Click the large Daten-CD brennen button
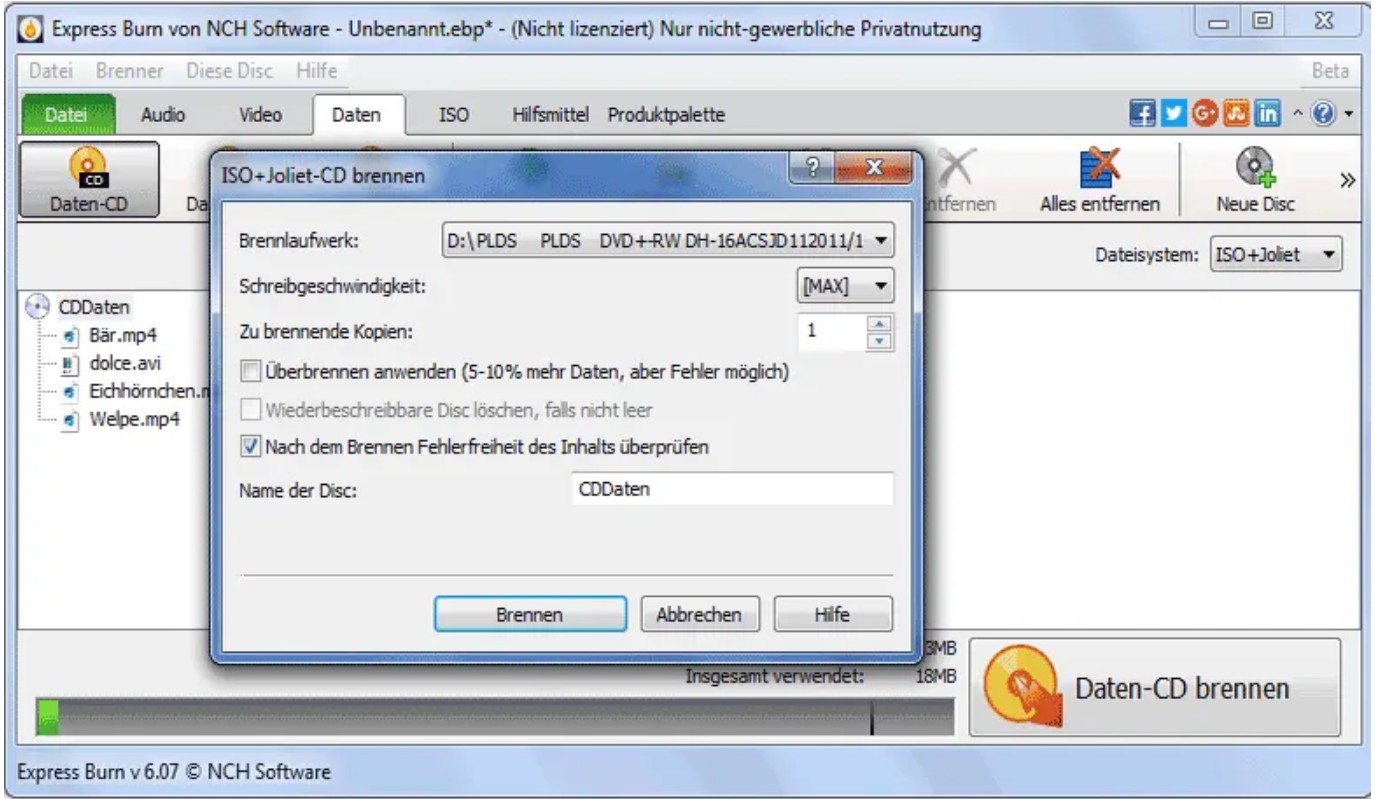This screenshot has width=1375, height=799. (1155, 690)
